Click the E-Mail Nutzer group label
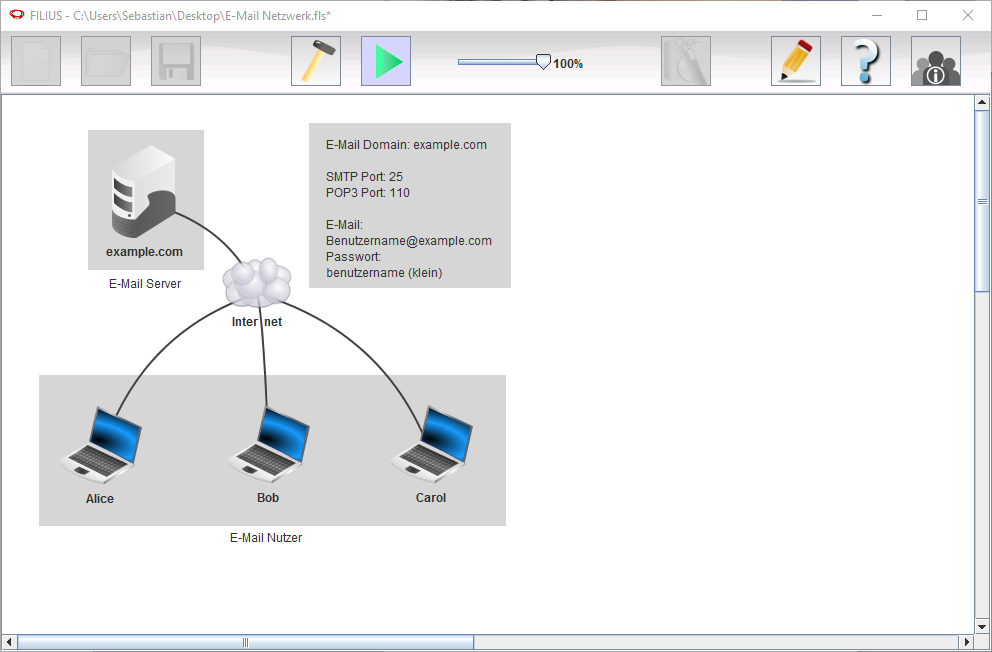This screenshot has width=992, height=652. [x=266, y=538]
